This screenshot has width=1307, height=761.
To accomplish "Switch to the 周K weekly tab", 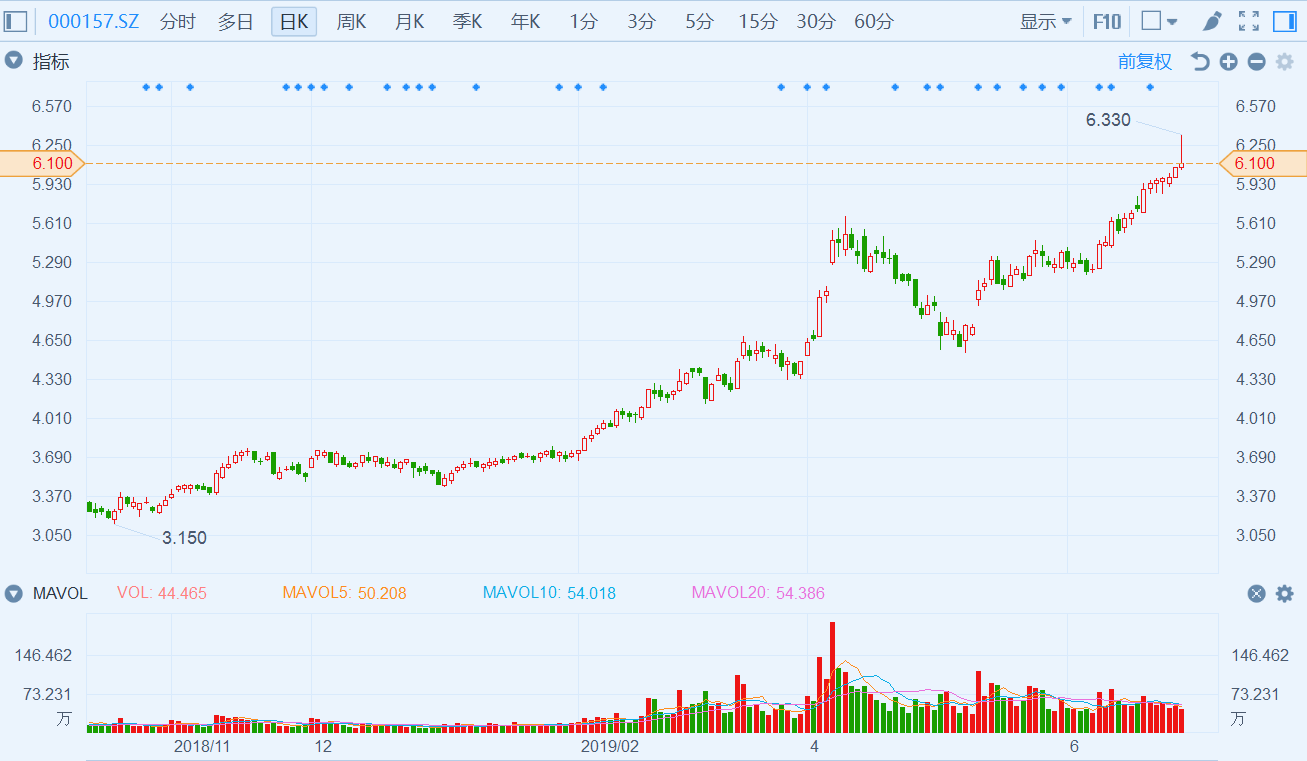I will [x=352, y=21].
